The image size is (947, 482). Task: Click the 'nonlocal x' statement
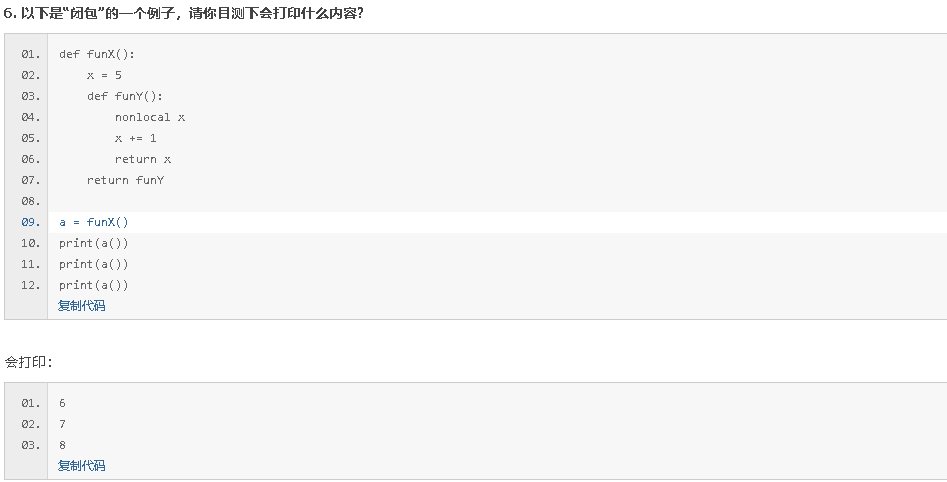click(x=150, y=117)
